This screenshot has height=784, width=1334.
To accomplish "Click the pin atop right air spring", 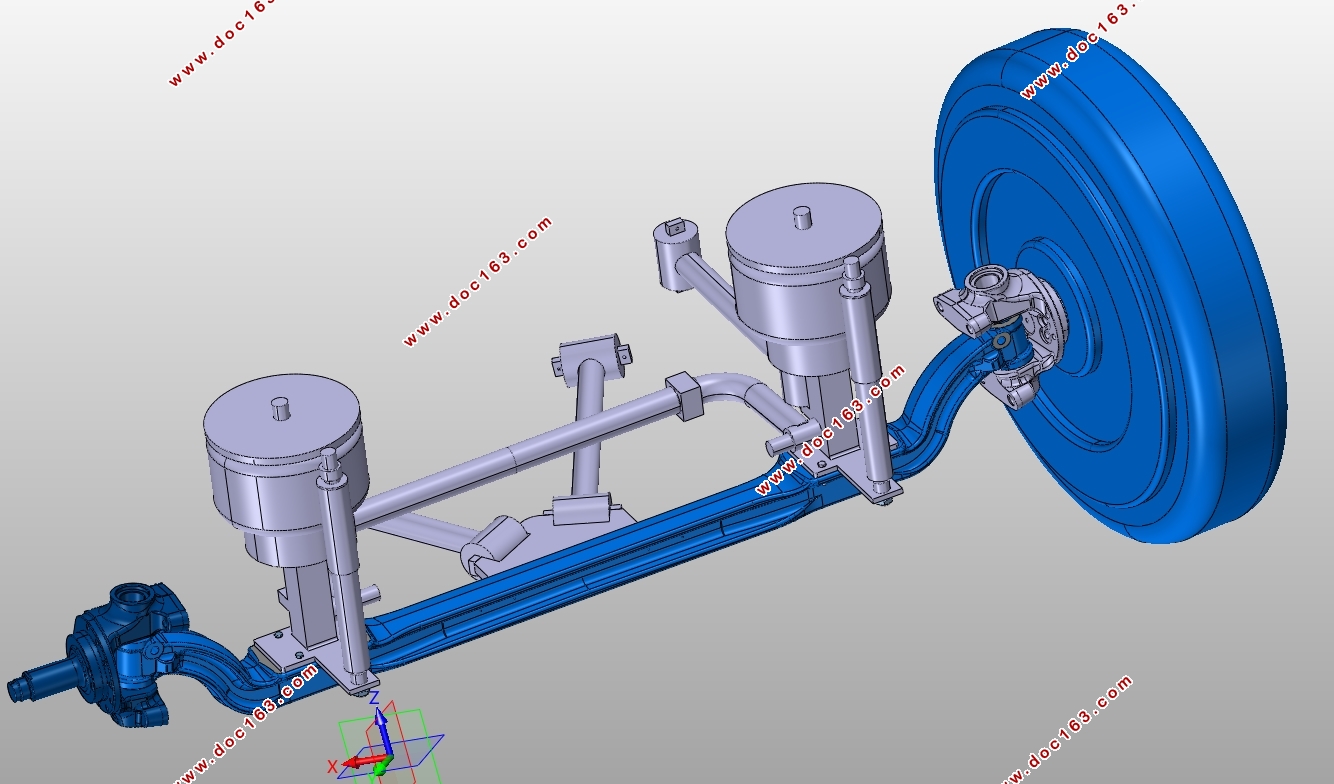I will point(801,217).
